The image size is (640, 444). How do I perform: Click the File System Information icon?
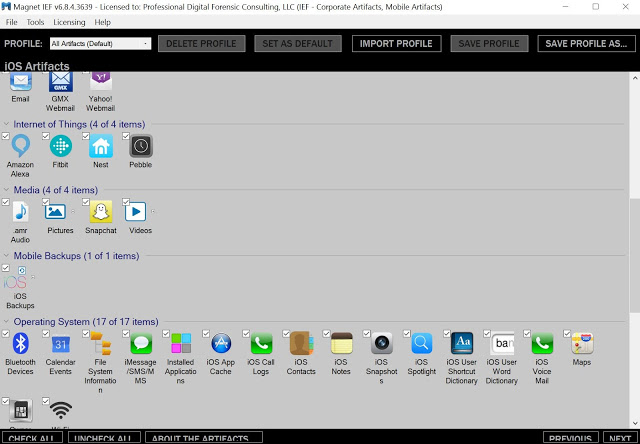[101, 343]
